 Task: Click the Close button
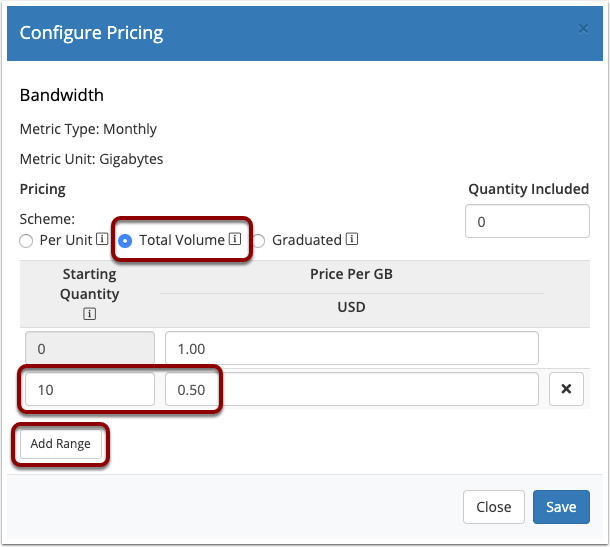pos(494,507)
